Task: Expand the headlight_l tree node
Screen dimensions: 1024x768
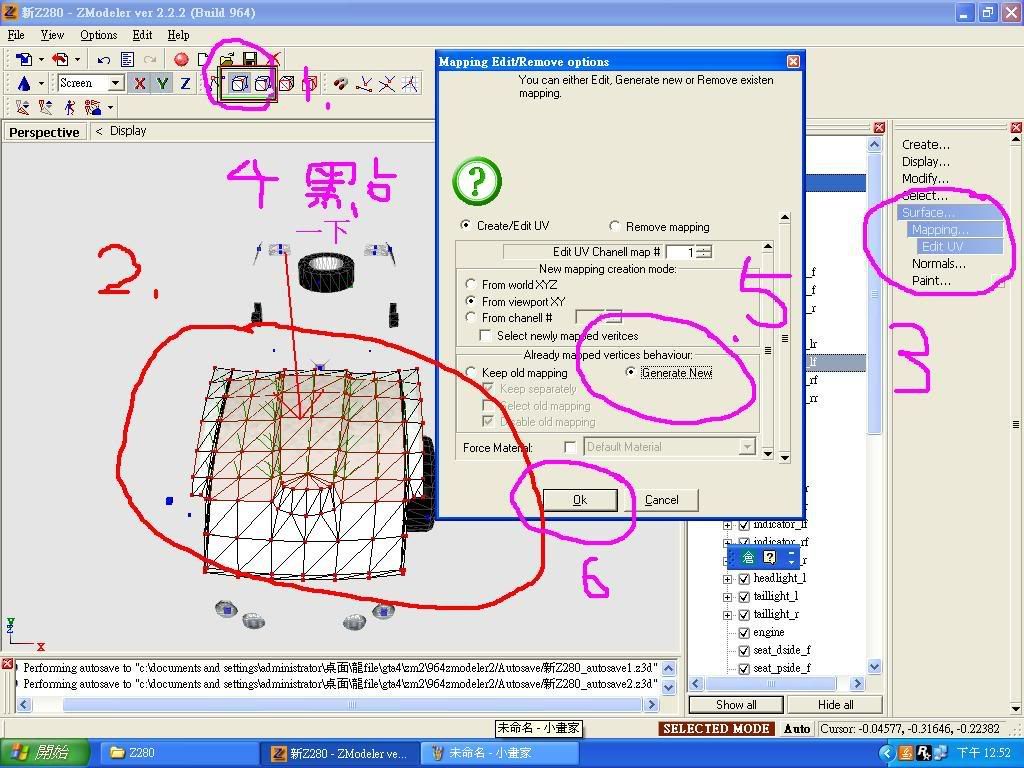Action: (728, 579)
